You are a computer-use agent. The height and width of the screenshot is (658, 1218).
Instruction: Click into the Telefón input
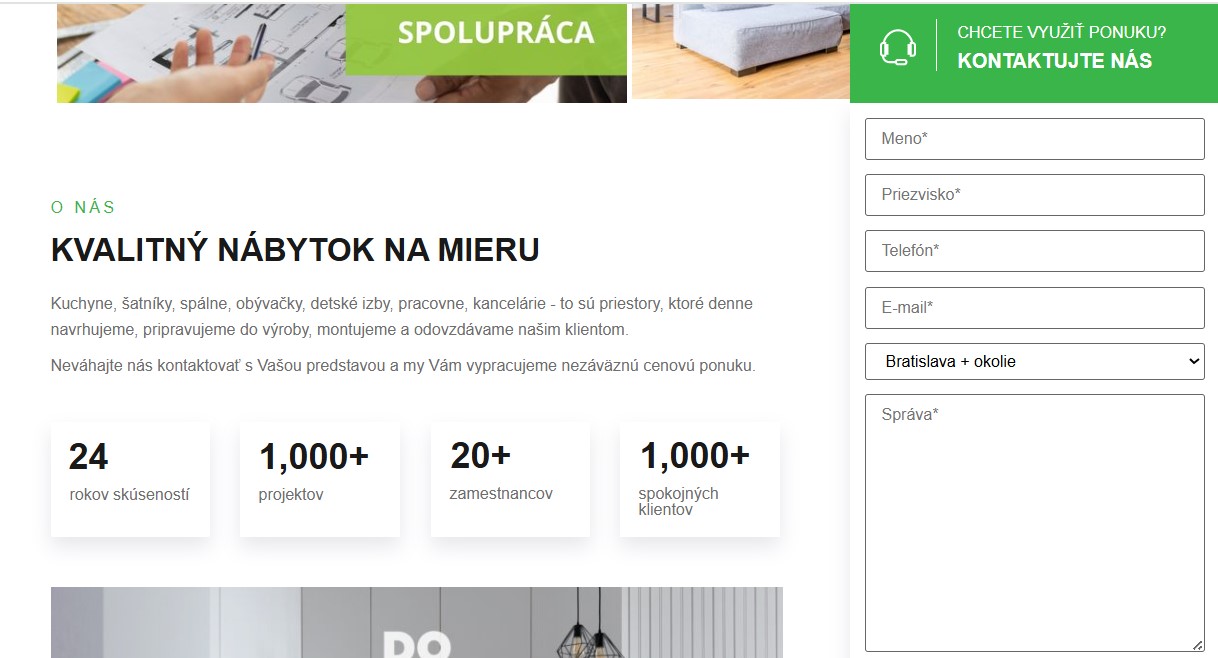coord(1034,251)
